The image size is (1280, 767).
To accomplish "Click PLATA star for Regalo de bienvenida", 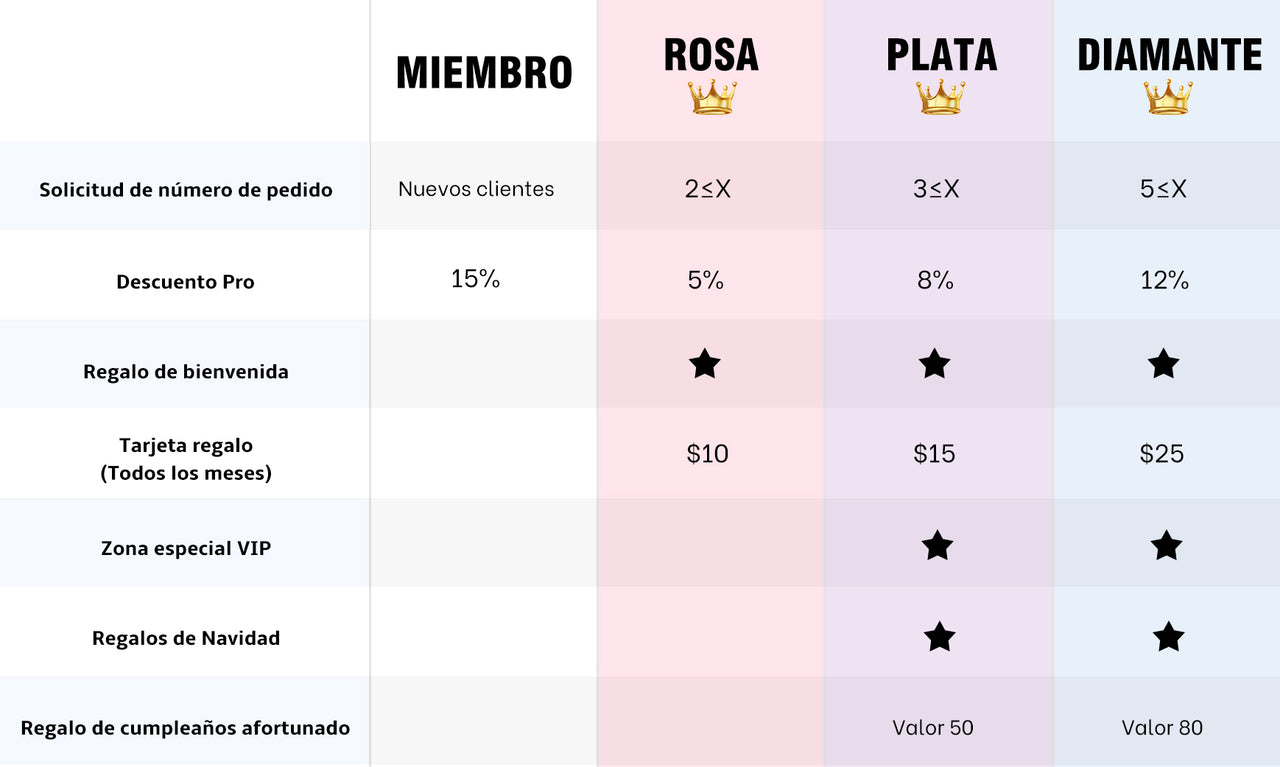I will point(935,364).
